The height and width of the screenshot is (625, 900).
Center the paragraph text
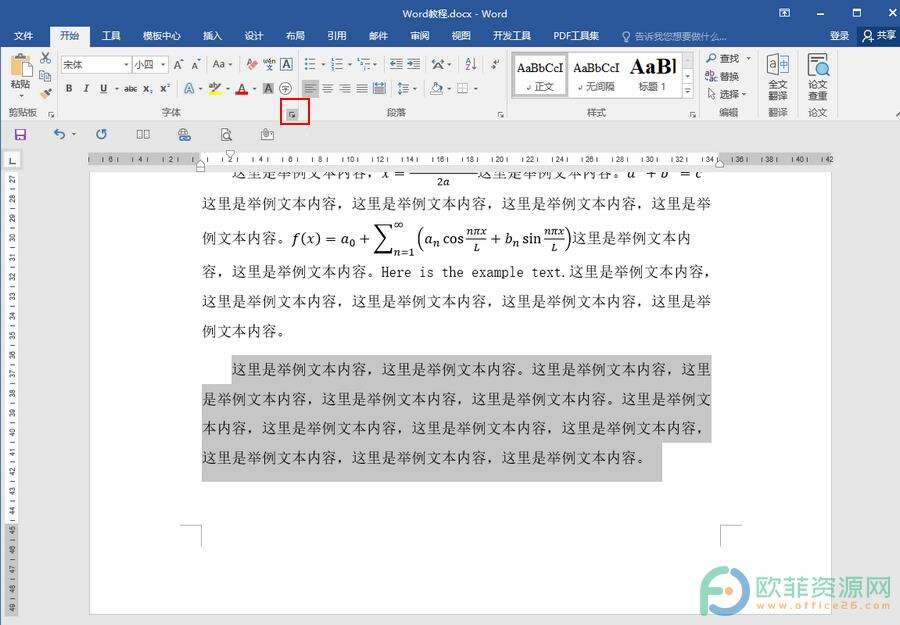(328, 88)
